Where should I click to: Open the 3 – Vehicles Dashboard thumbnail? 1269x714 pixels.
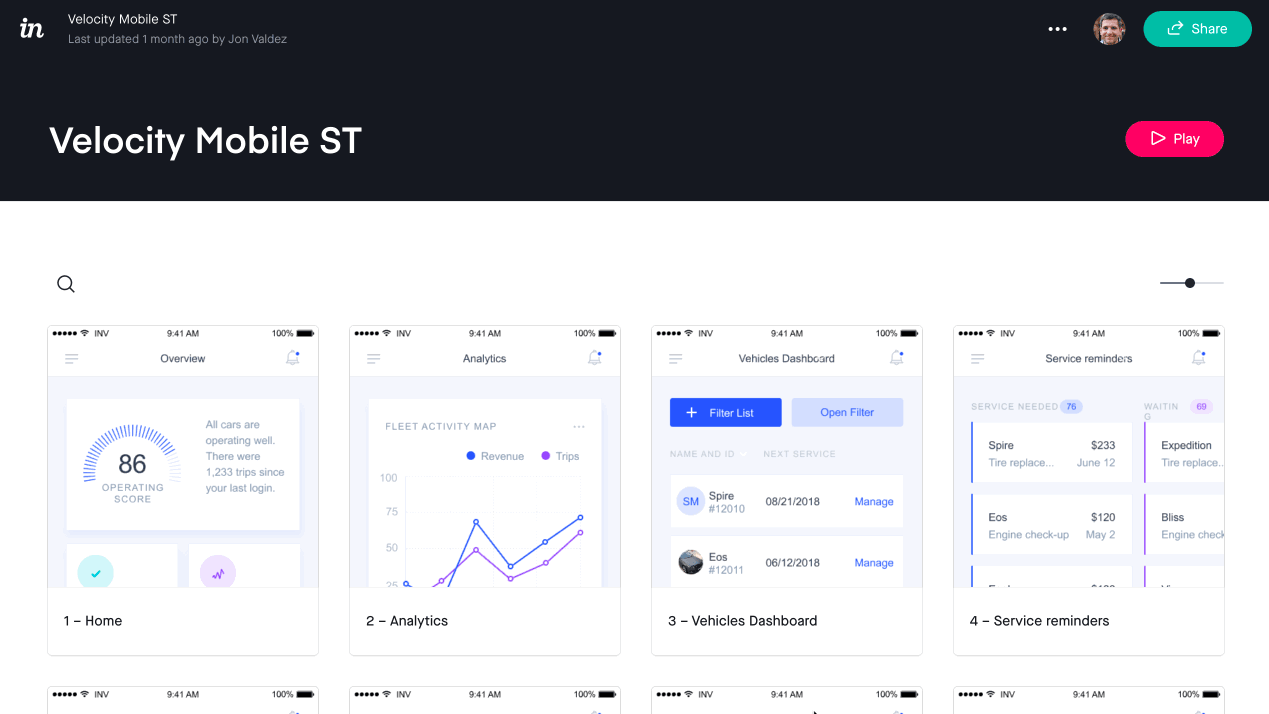click(x=787, y=456)
